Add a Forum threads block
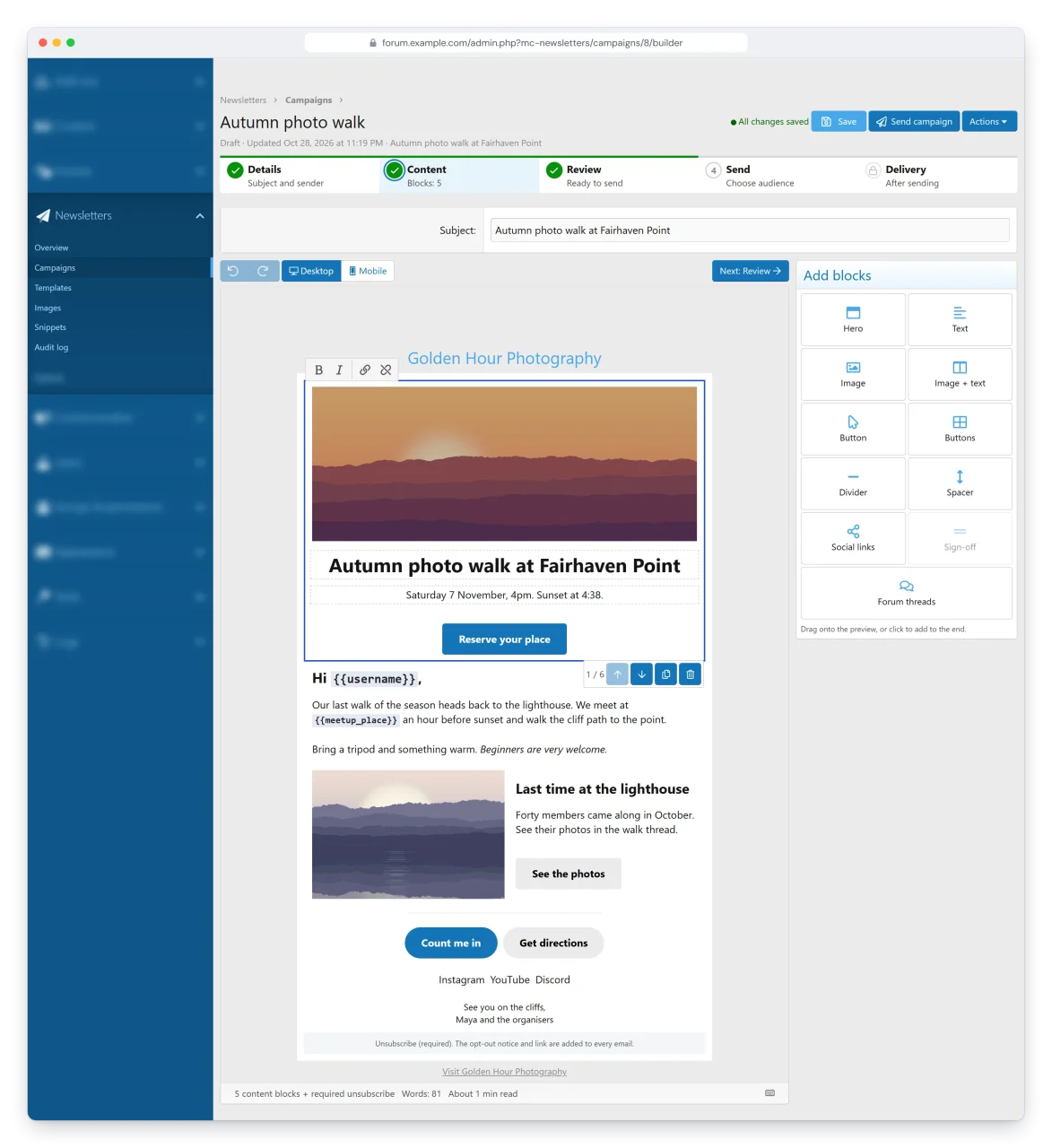 [x=906, y=593]
